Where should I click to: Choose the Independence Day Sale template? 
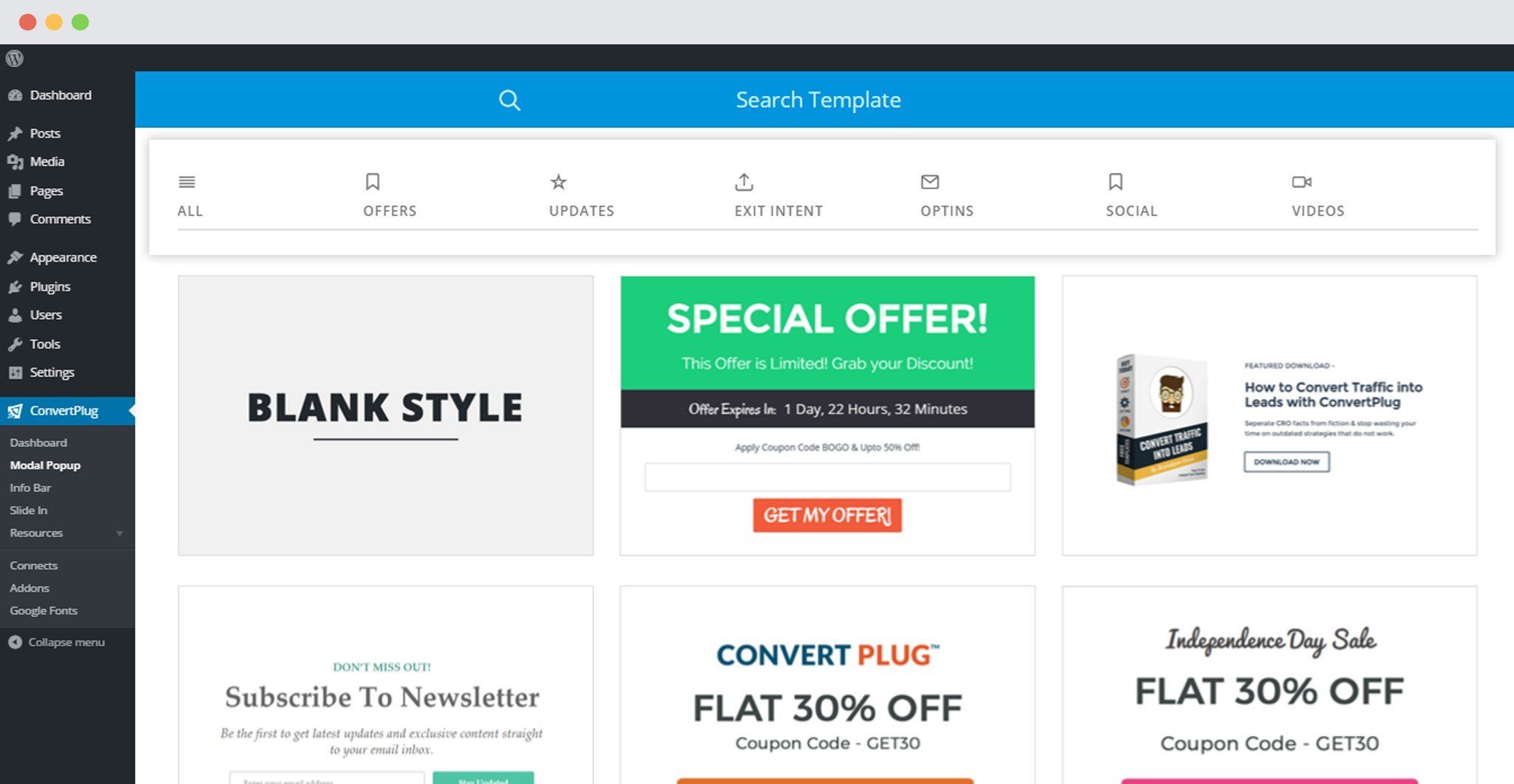click(x=1269, y=685)
